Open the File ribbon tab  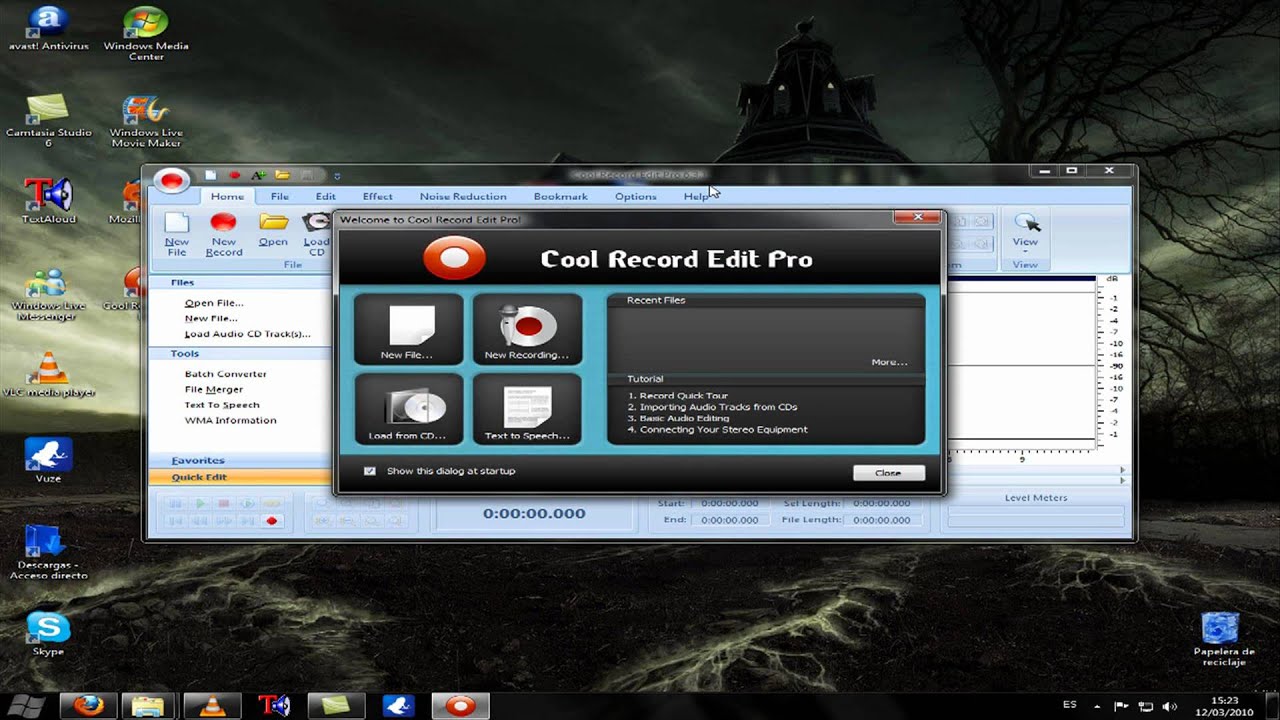click(x=280, y=196)
